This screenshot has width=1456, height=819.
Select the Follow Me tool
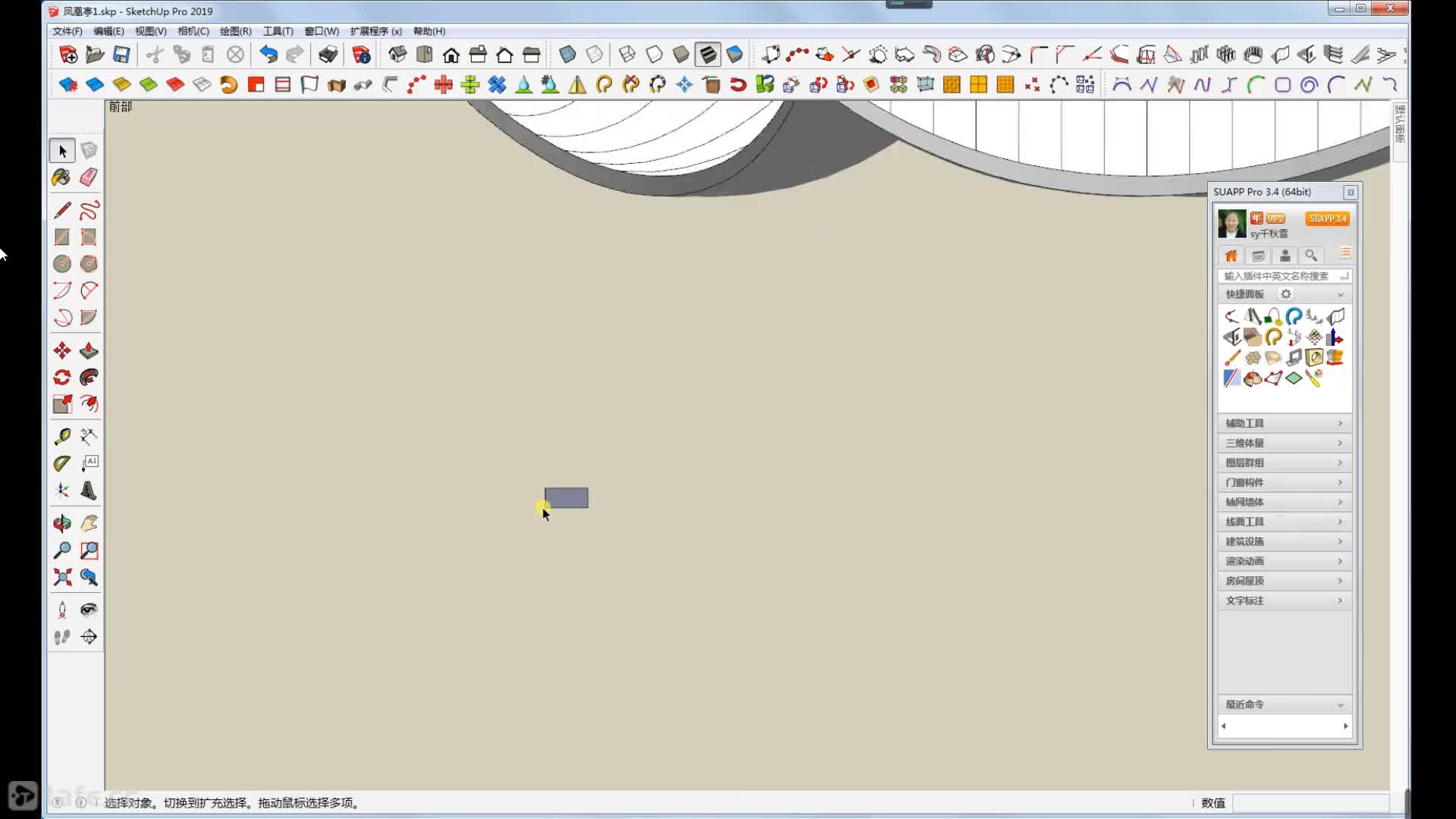[x=89, y=377]
